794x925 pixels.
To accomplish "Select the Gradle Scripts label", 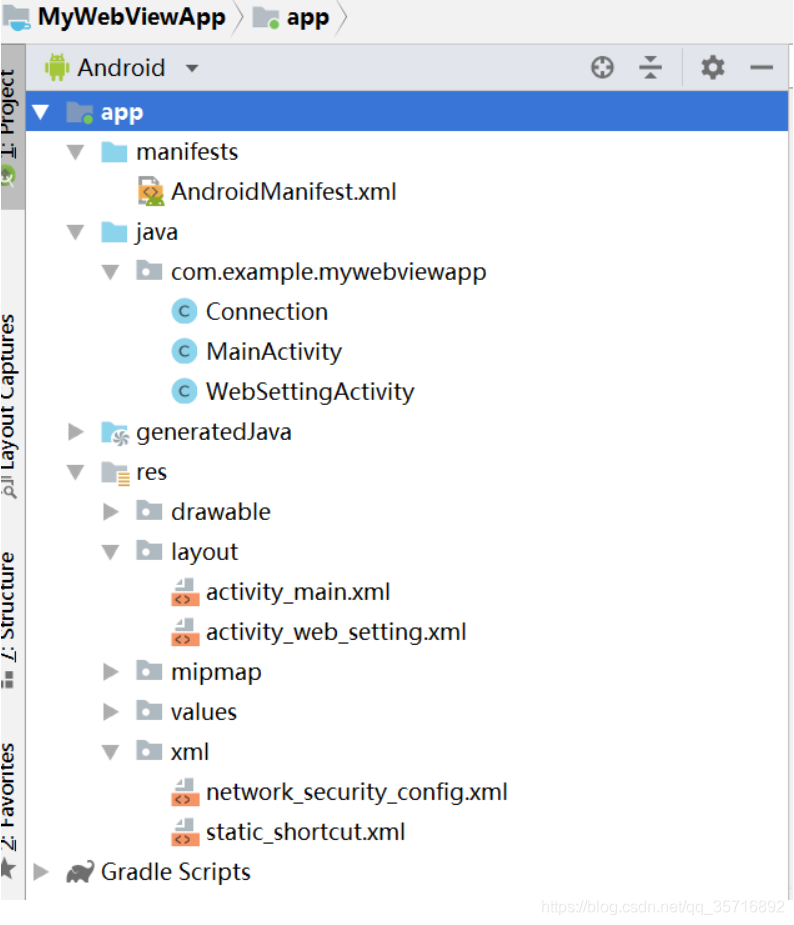I will click(176, 872).
